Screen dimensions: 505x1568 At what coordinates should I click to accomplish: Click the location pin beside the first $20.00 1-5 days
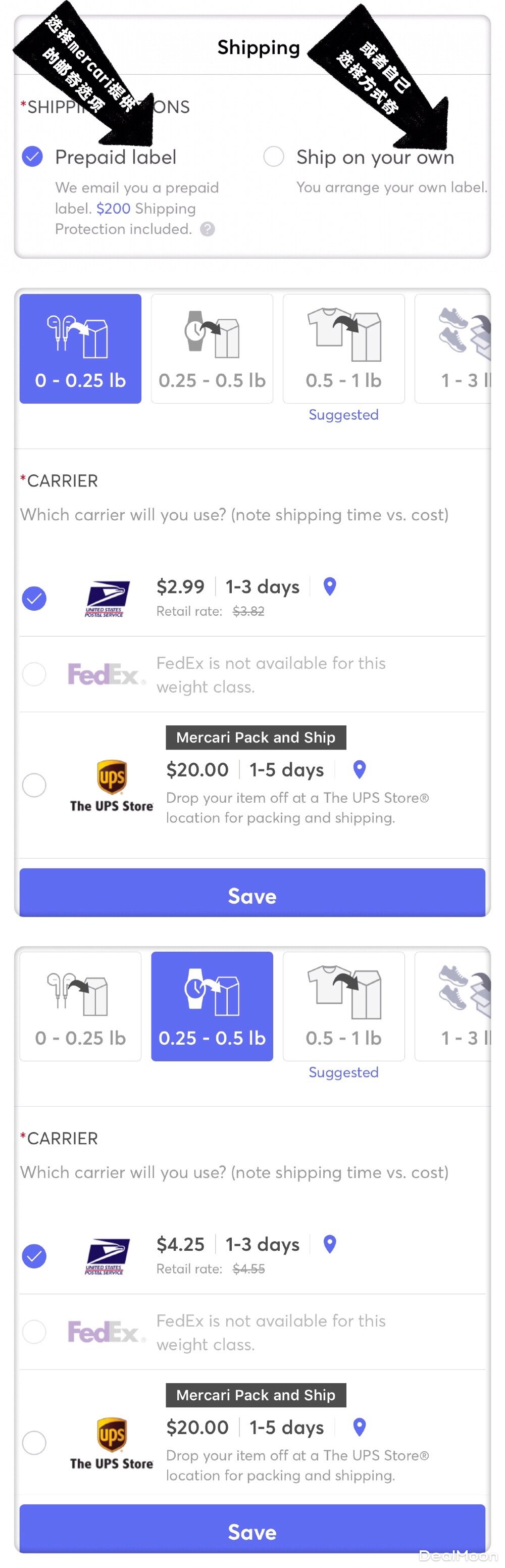(x=360, y=769)
